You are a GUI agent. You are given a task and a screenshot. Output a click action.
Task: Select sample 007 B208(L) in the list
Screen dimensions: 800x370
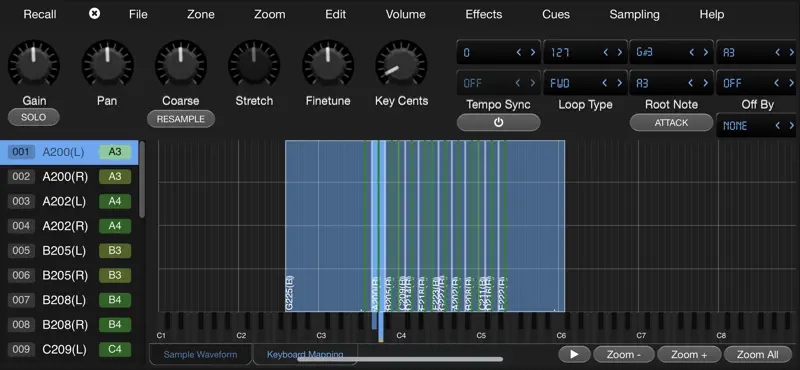click(x=69, y=300)
